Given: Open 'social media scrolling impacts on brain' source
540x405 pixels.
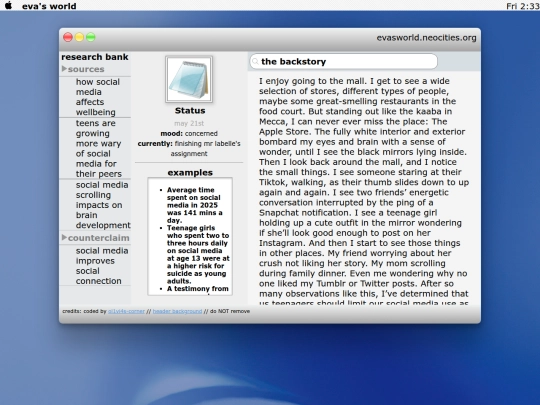Looking at the screenshot, I should pyautogui.click(x=103, y=205).
